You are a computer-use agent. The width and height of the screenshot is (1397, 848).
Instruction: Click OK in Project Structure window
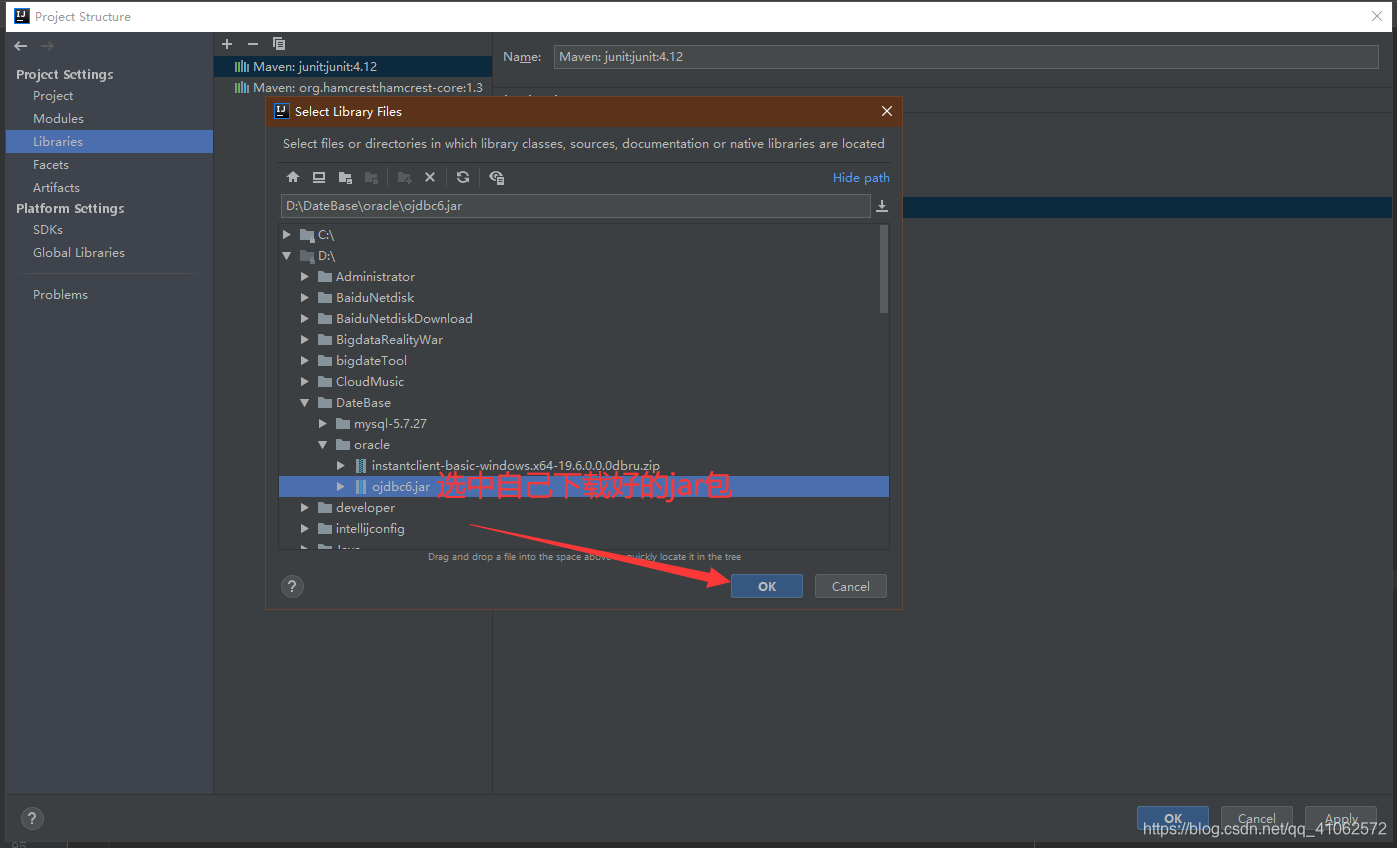pyautogui.click(x=1173, y=818)
